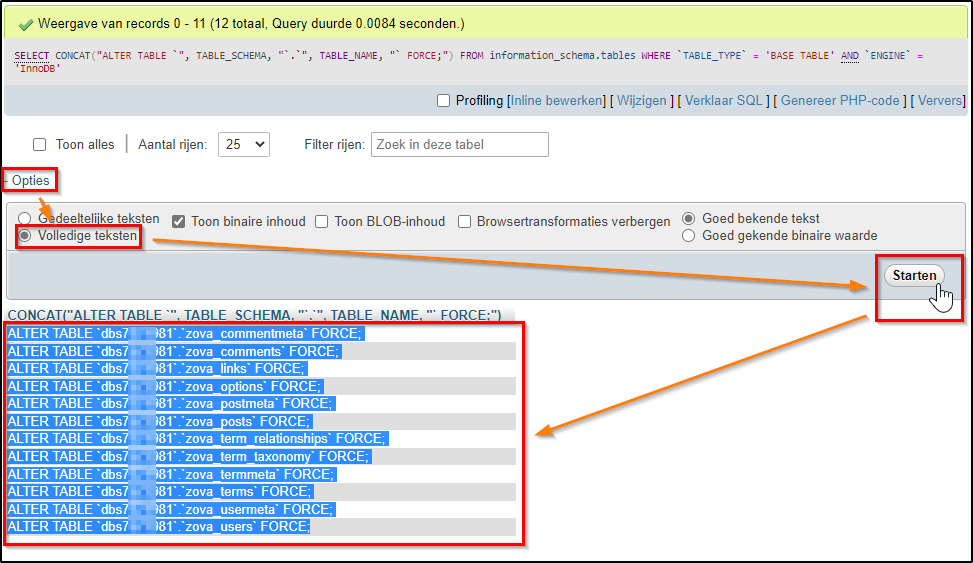Image resolution: width=973 pixels, height=563 pixels.
Task: Open Verklaar SQL link
Action: click(724, 101)
